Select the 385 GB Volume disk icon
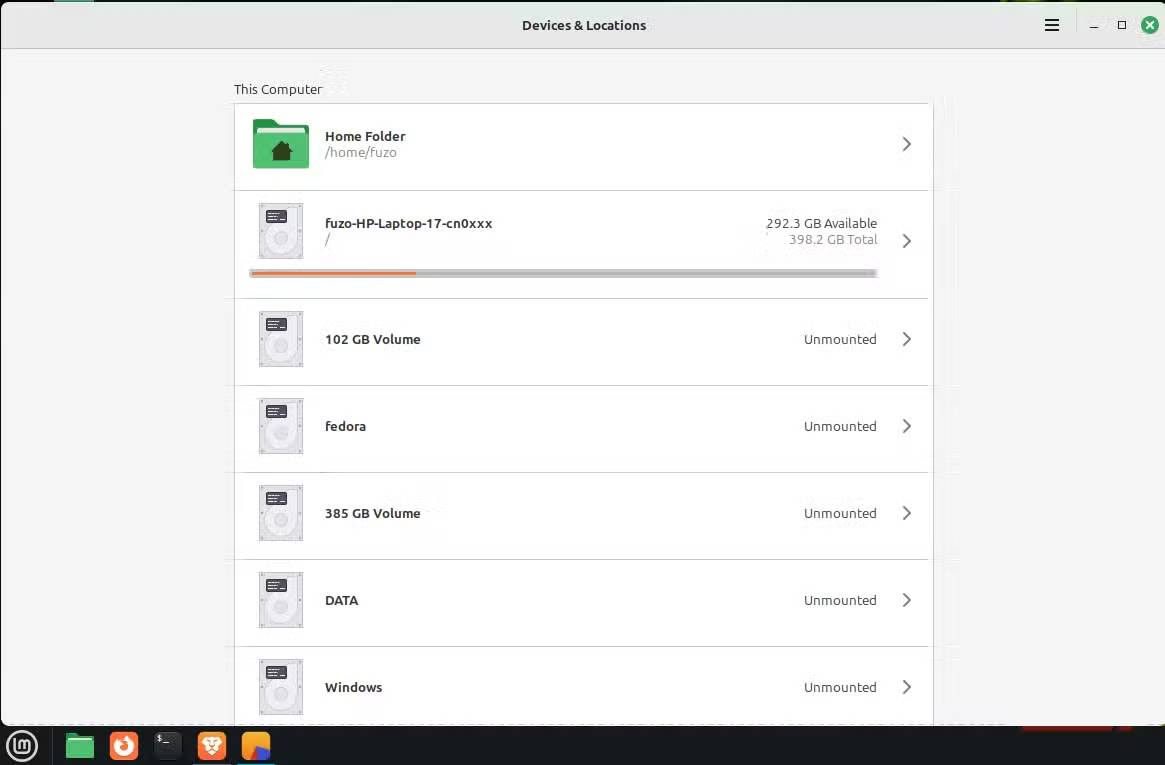 (x=280, y=513)
